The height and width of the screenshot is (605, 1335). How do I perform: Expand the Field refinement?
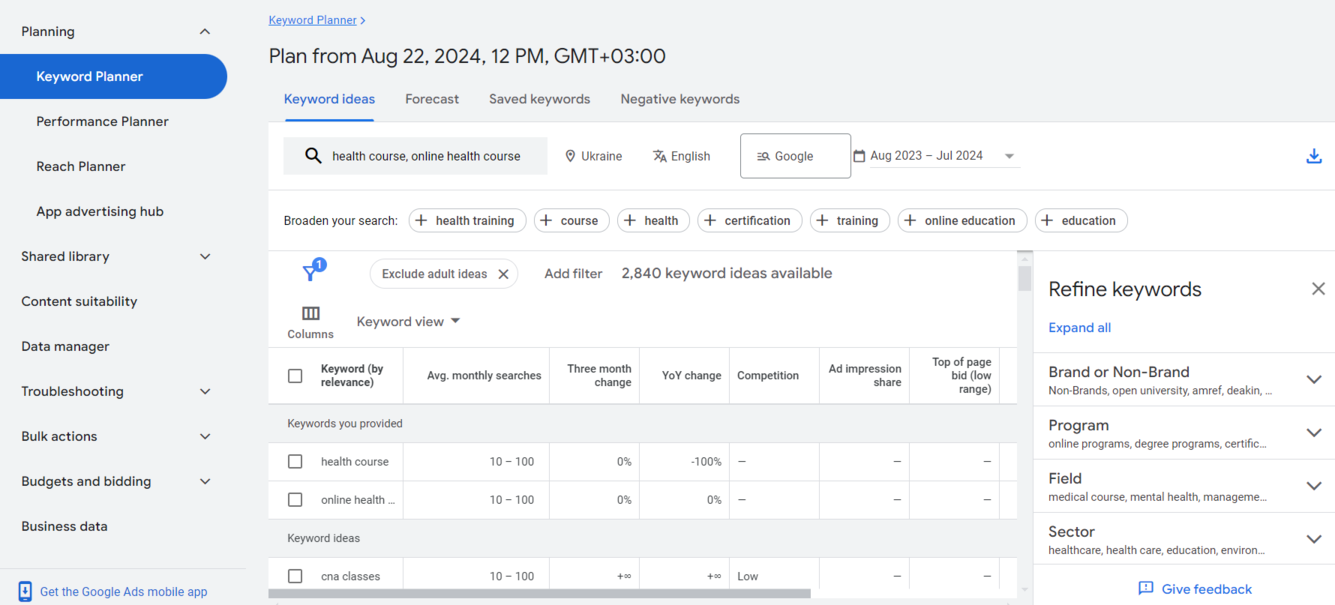tap(1314, 486)
